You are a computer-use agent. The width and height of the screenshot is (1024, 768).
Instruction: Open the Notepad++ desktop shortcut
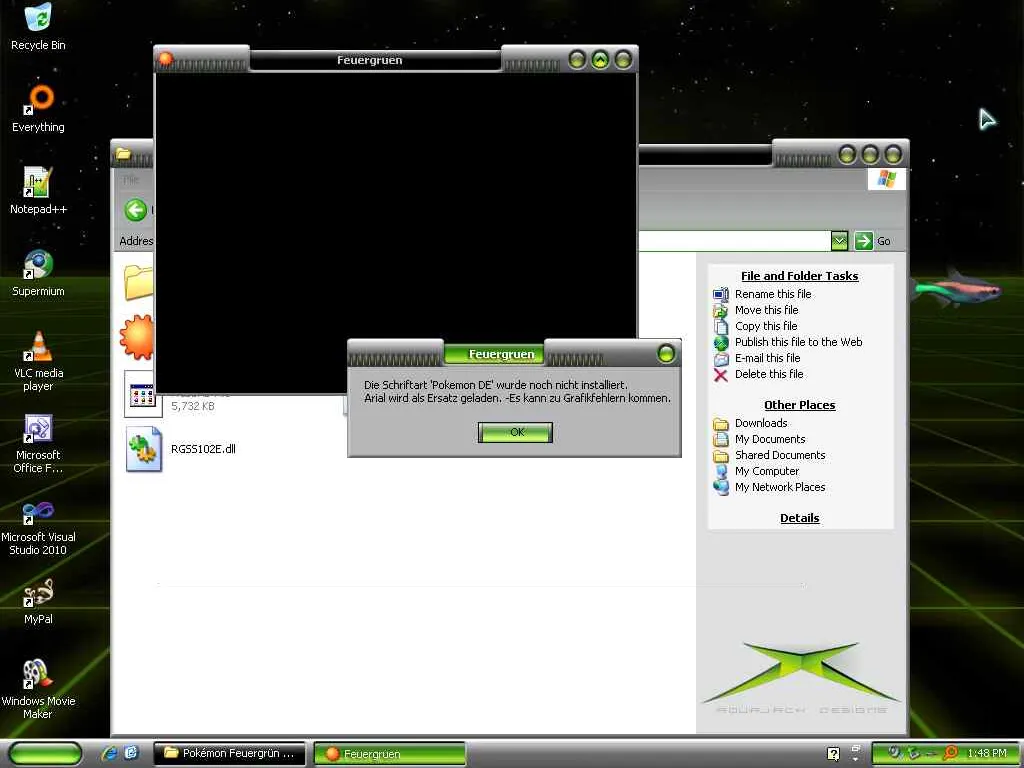pos(38,191)
